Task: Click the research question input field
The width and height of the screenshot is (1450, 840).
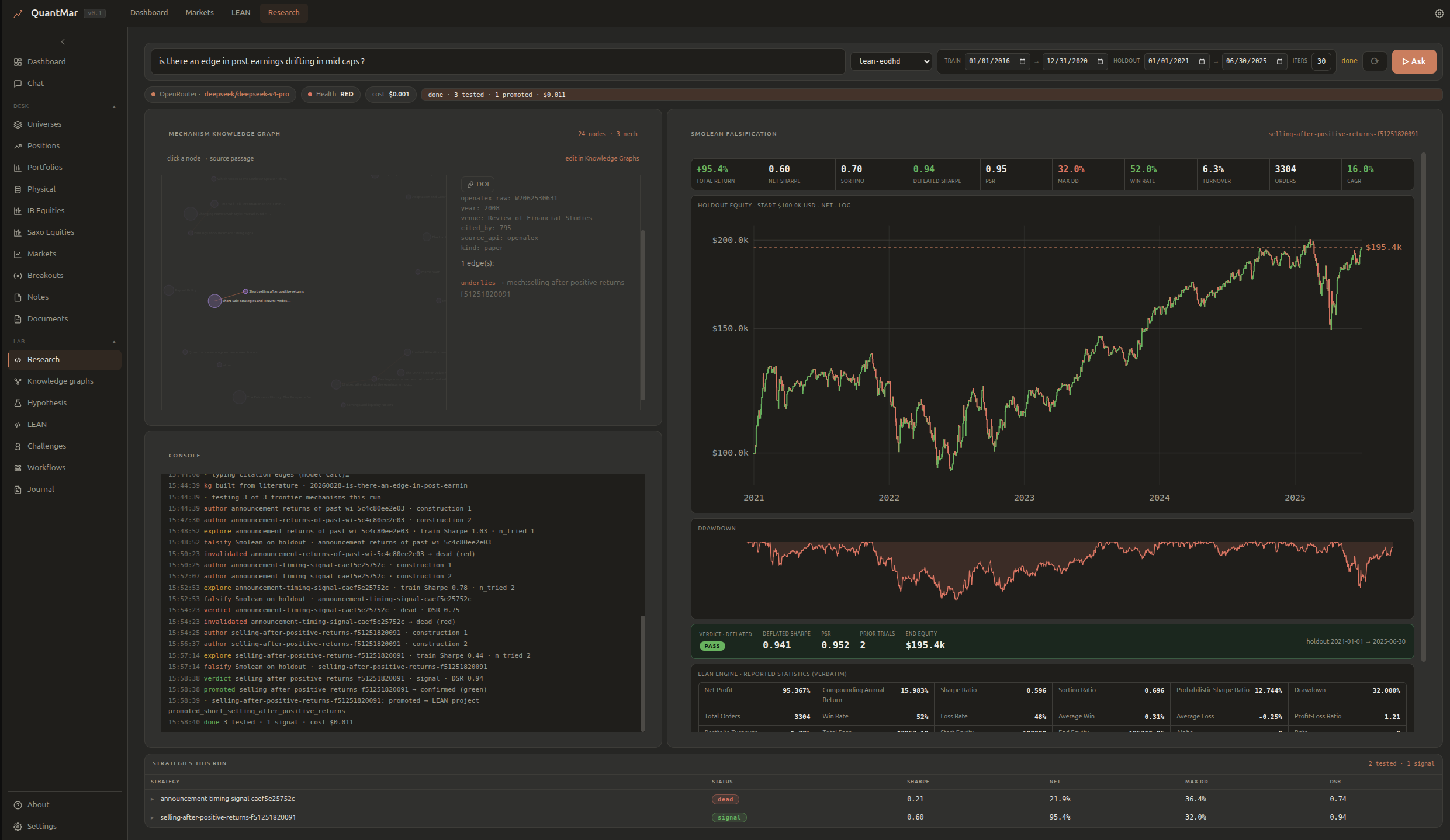Action: point(498,61)
